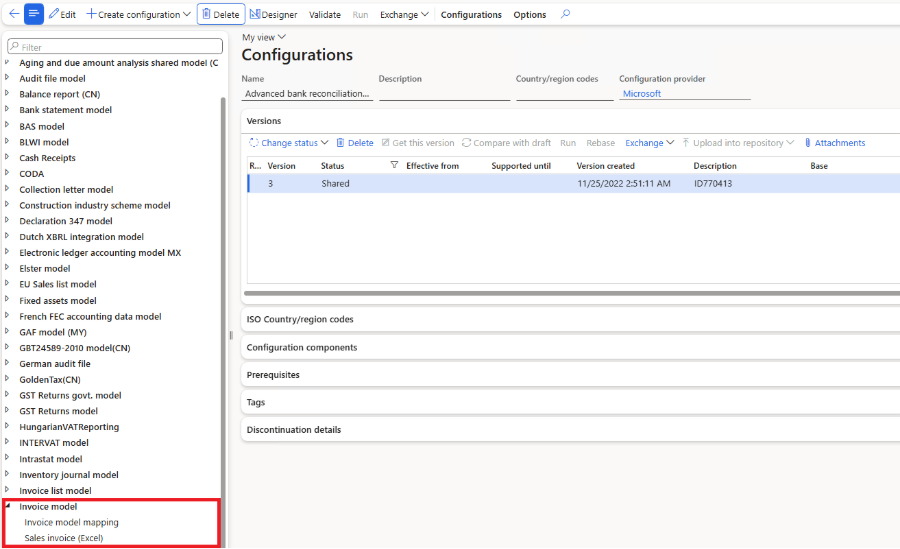This screenshot has height=549, width=900.
Task: Click the filter icon in Status column
Action: pos(394,166)
